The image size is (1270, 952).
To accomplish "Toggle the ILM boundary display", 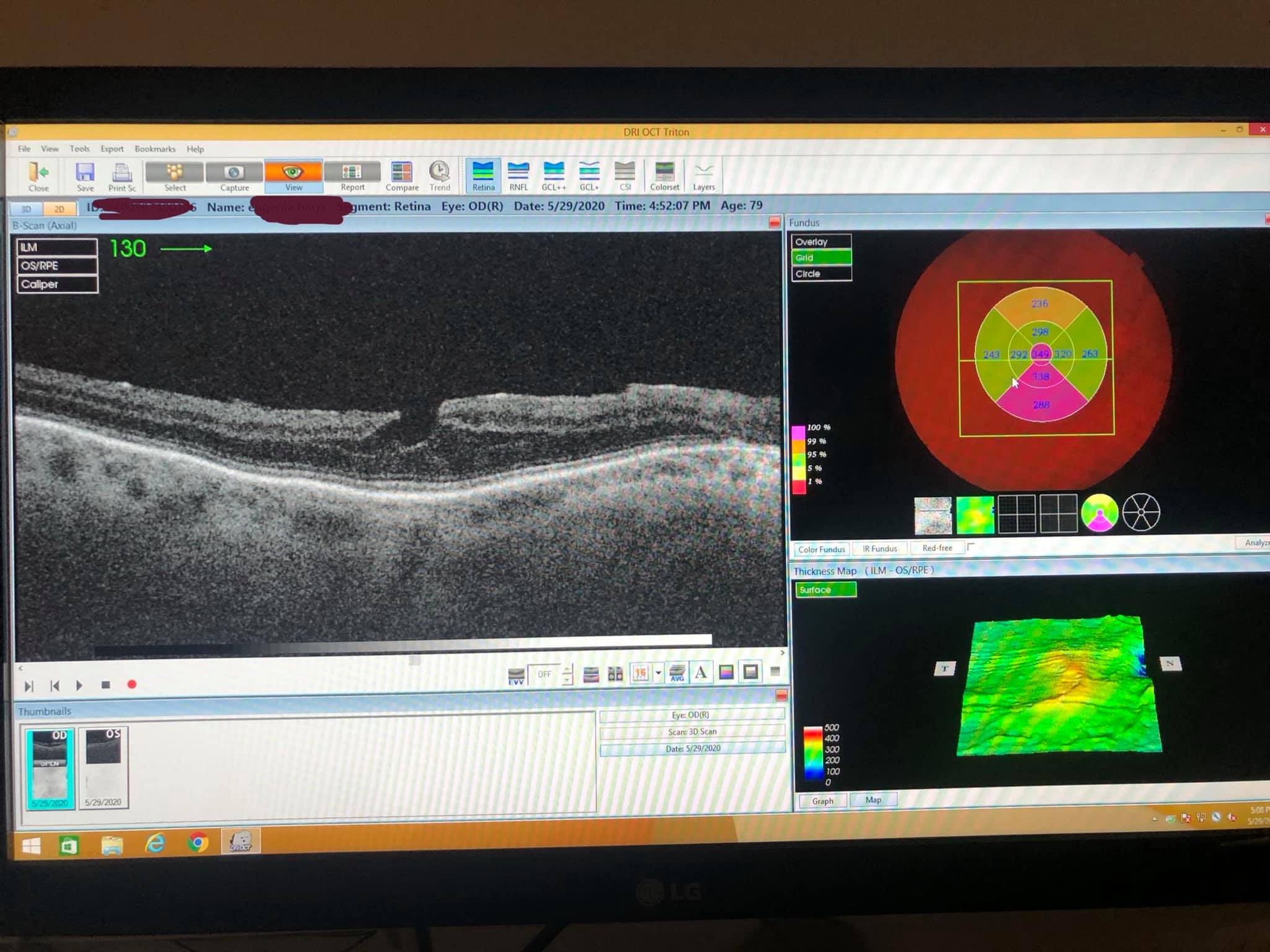I will pos(57,247).
